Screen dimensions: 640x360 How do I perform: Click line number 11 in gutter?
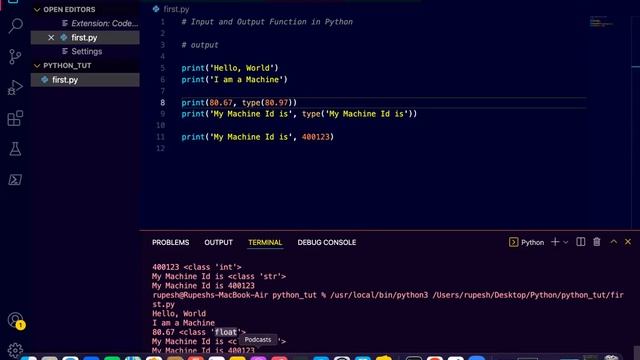[x=161, y=137]
